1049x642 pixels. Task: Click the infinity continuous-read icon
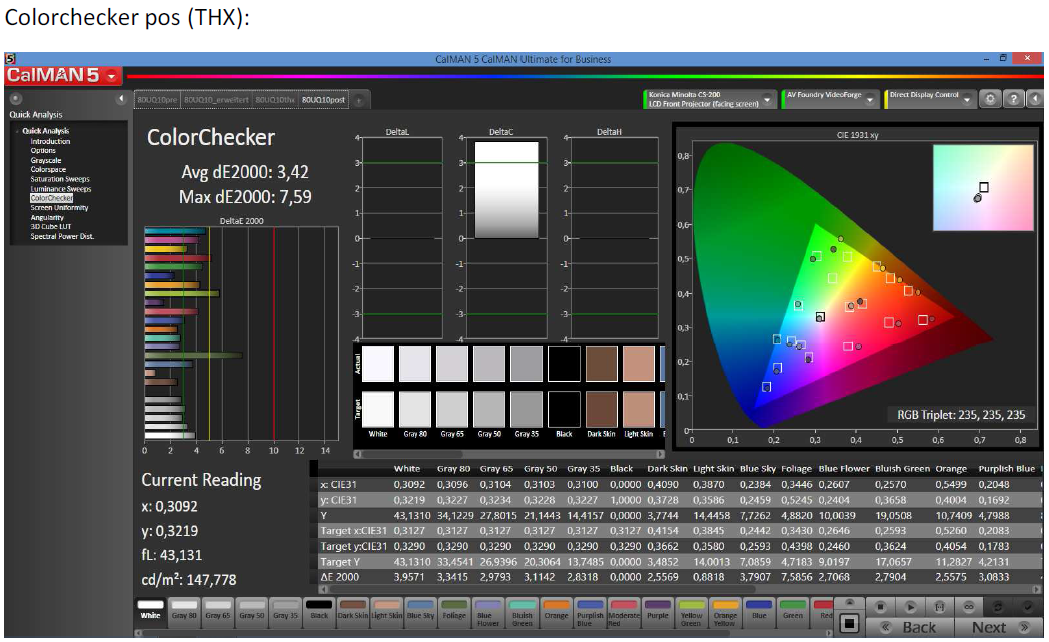(969, 607)
